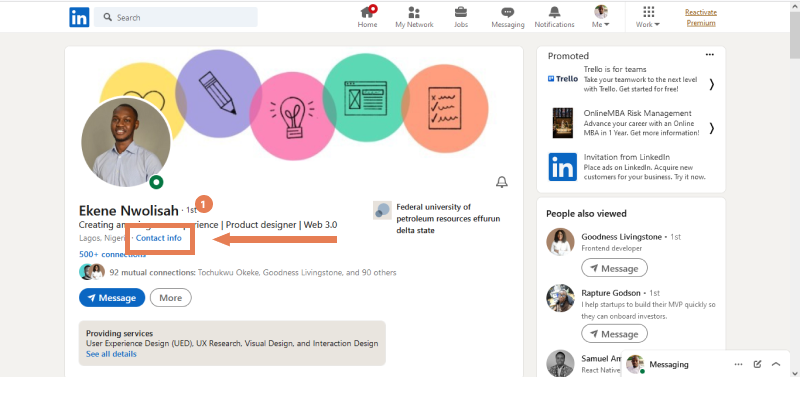Click the search magnifier icon
Image resolution: width=800 pixels, height=407 pixels.
pyautogui.click(x=108, y=17)
